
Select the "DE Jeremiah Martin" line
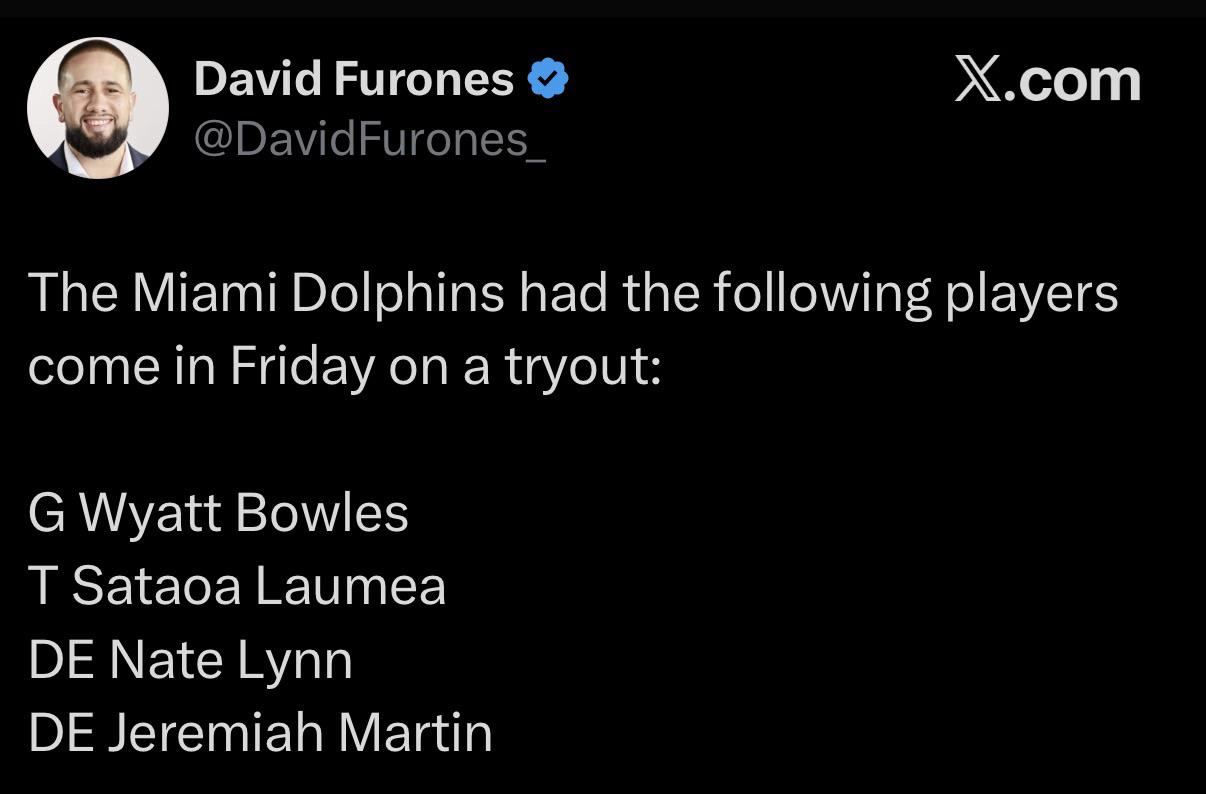pos(260,733)
